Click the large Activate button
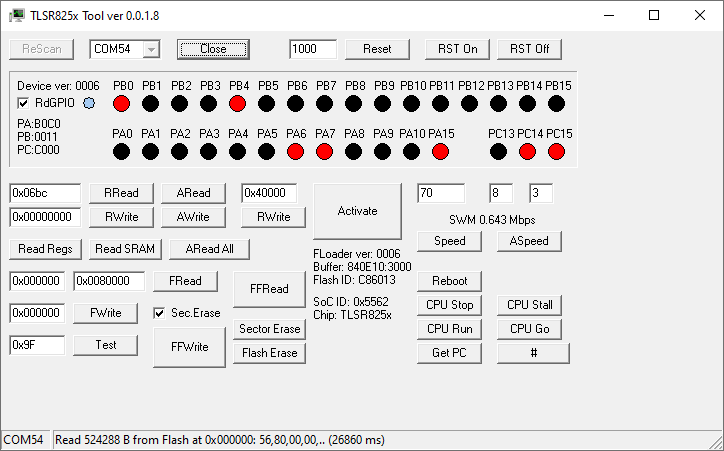724x451 pixels. coord(357,211)
